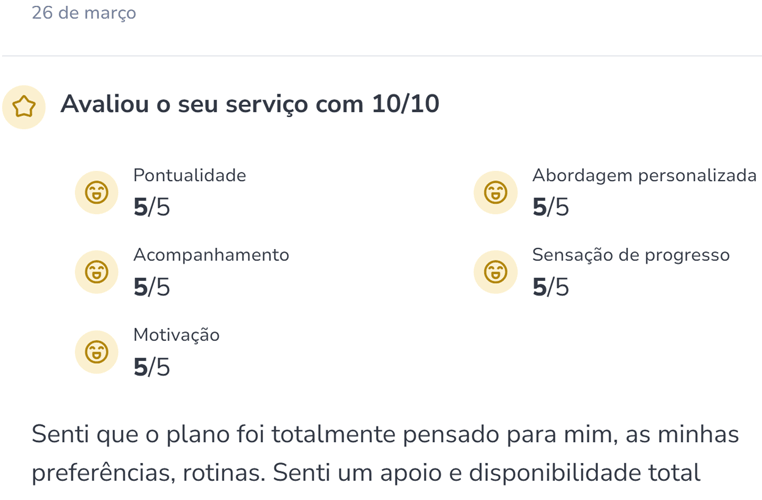Click the 5/5 score under Abordagem personalizada
The image size is (762, 500).
click(550, 208)
